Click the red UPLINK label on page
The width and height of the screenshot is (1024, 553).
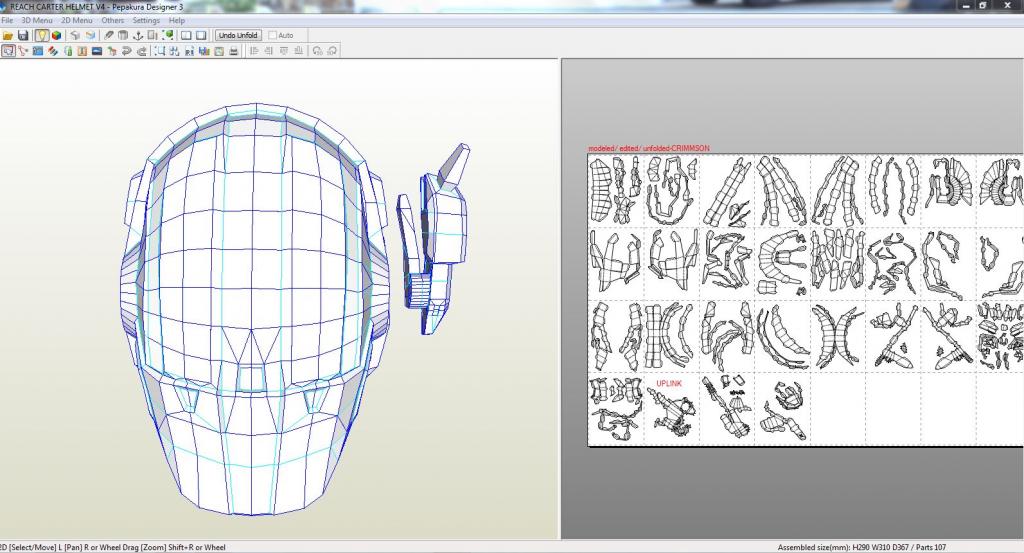click(669, 383)
